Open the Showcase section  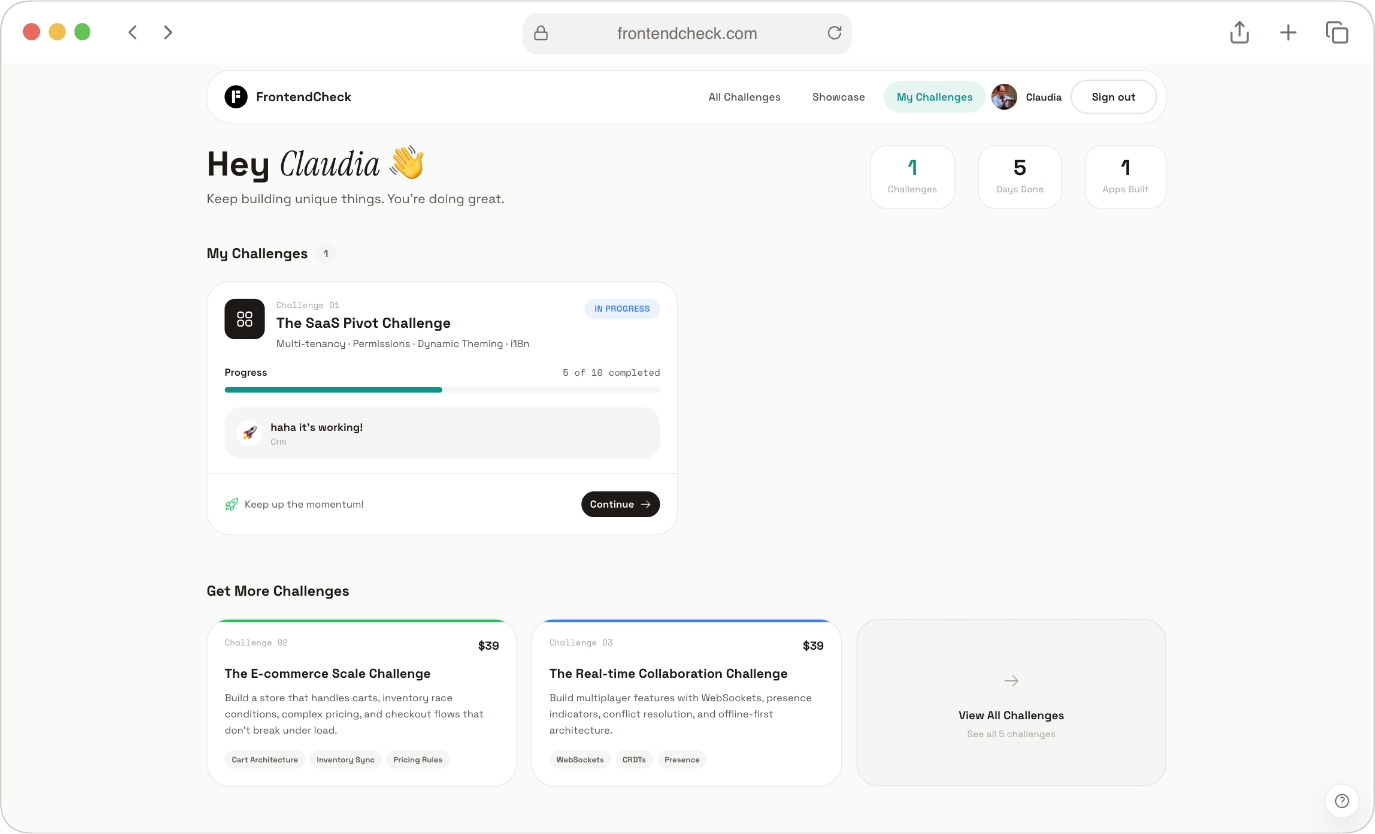point(839,96)
